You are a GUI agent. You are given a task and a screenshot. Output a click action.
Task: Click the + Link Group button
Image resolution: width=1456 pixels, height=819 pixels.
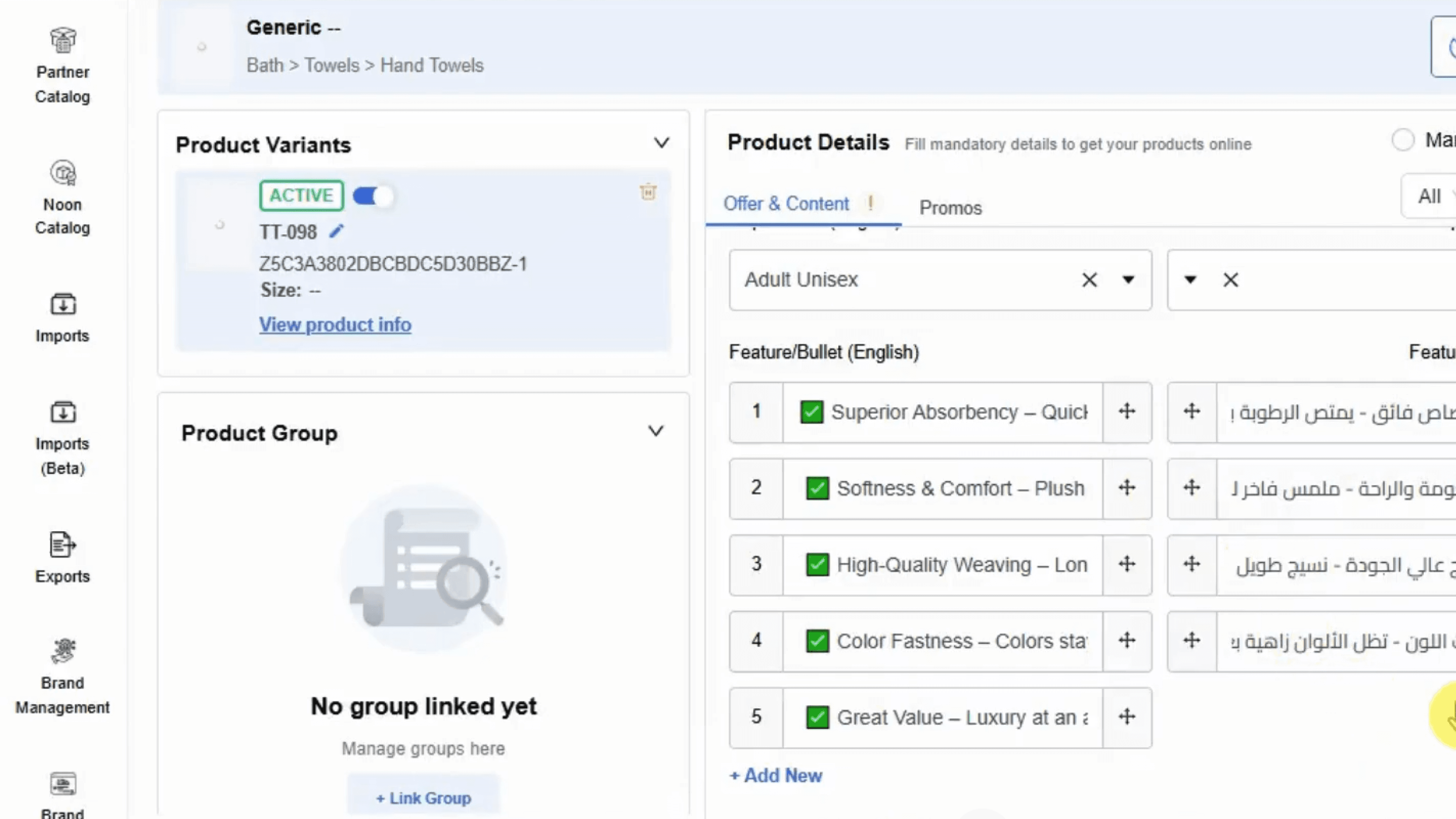[423, 797]
